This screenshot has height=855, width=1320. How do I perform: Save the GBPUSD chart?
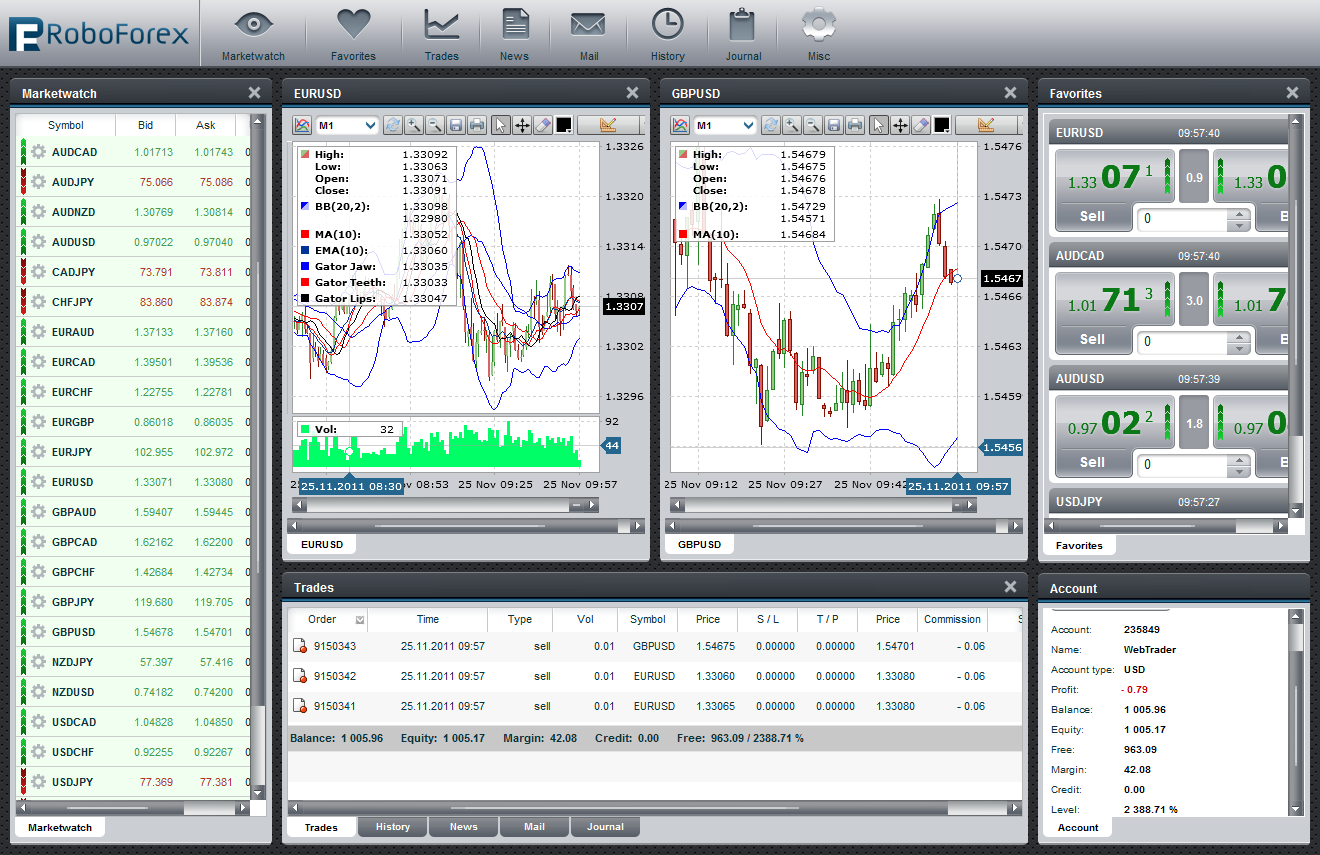[x=834, y=125]
